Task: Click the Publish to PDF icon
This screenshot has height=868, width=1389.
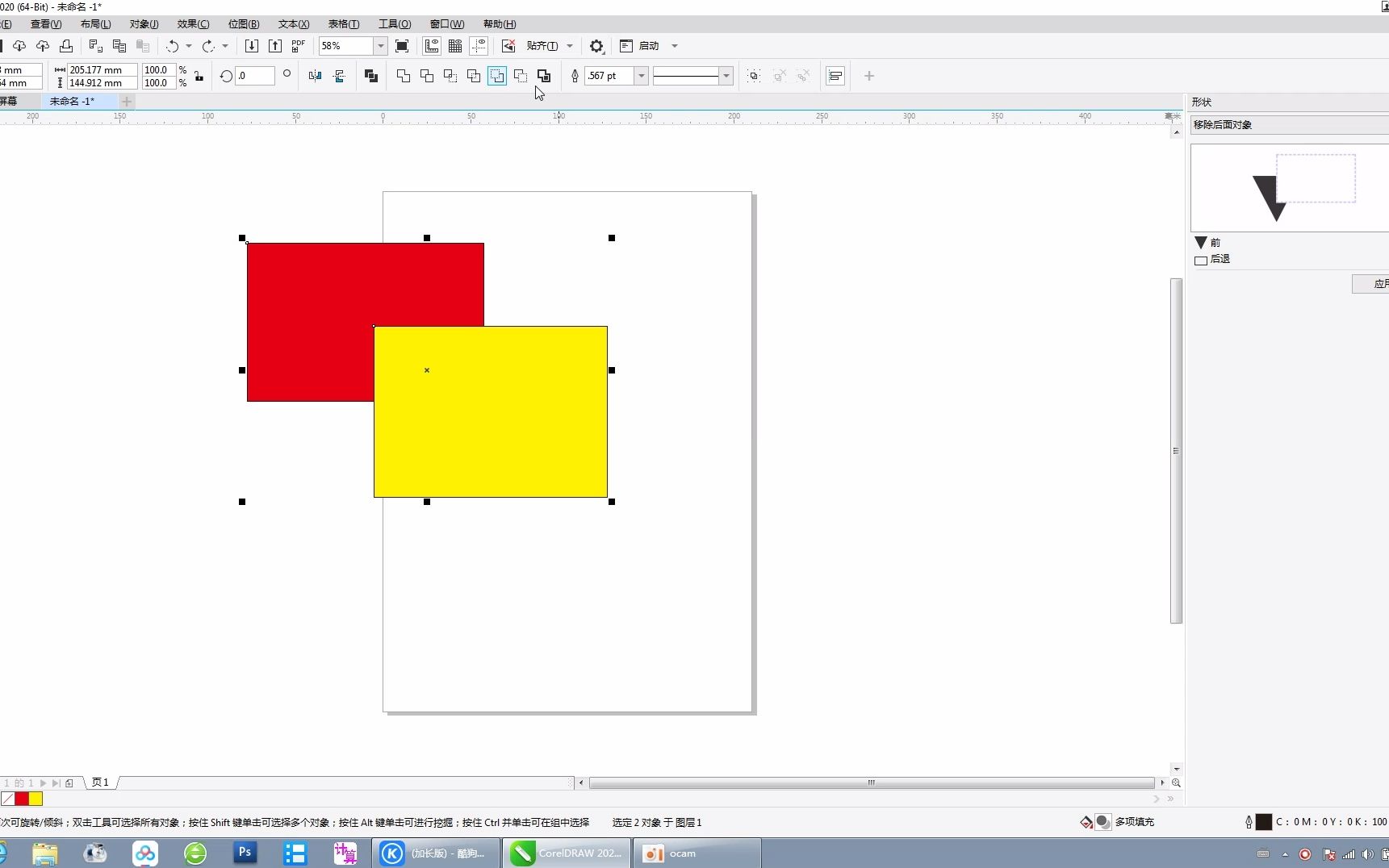Action: point(299,46)
